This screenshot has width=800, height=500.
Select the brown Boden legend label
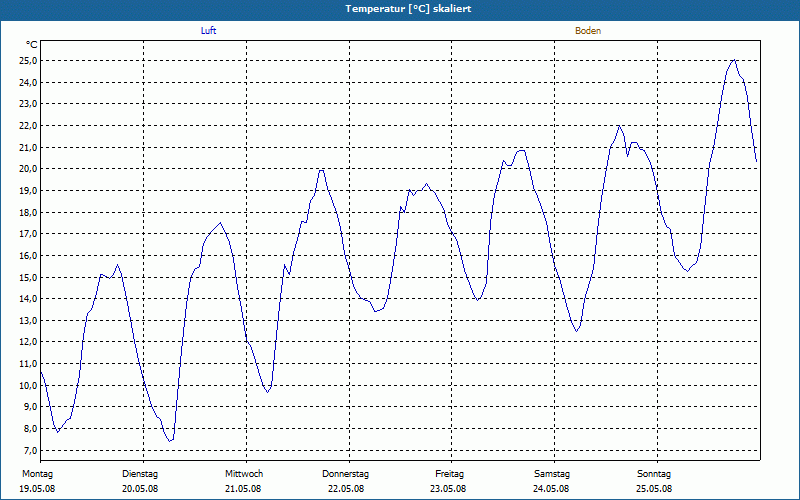tap(588, 31)
